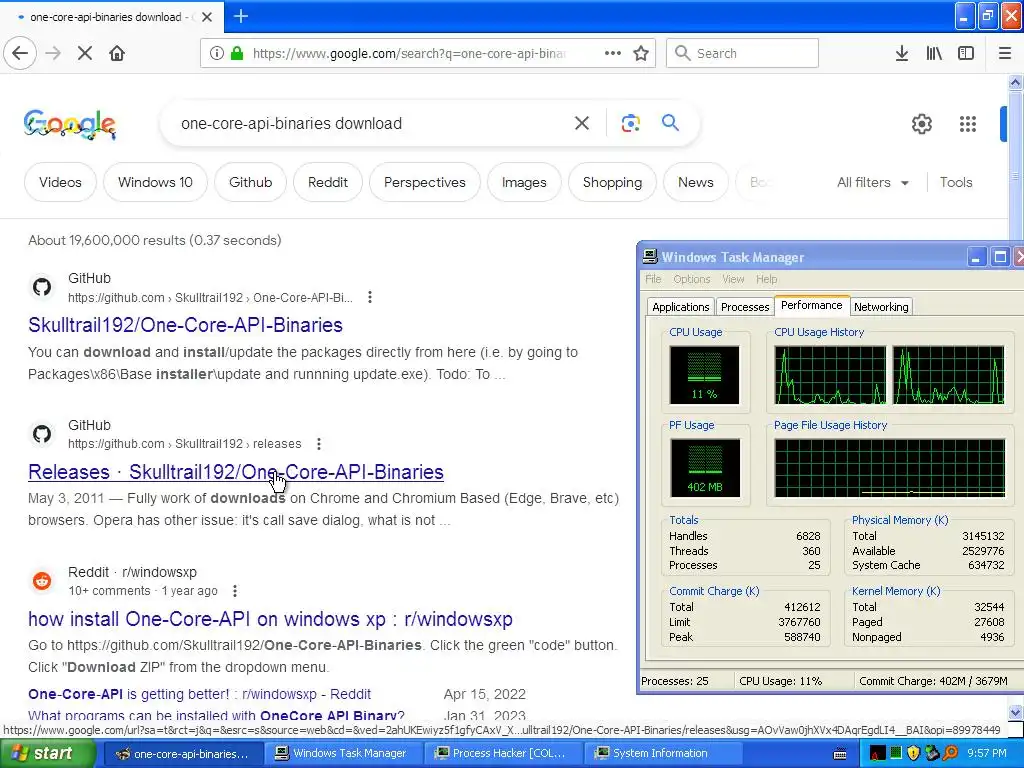This screenshot has width=1024, height=768.
Task: Select the Performance tab in Task Manager
Action: coord(812,306)
